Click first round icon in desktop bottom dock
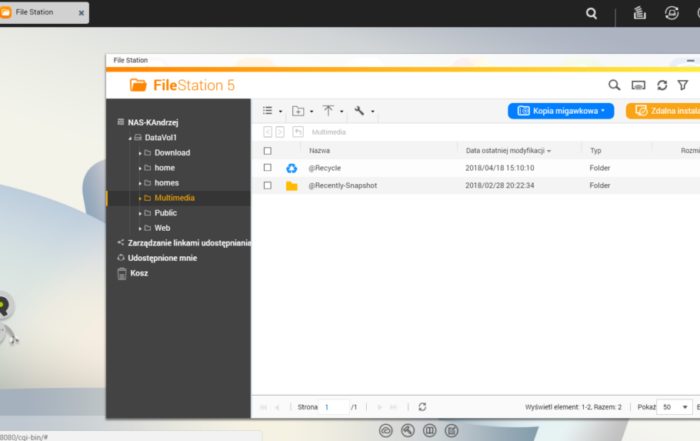The width and height of the screenshot is (700, 441). pos(386,430)
